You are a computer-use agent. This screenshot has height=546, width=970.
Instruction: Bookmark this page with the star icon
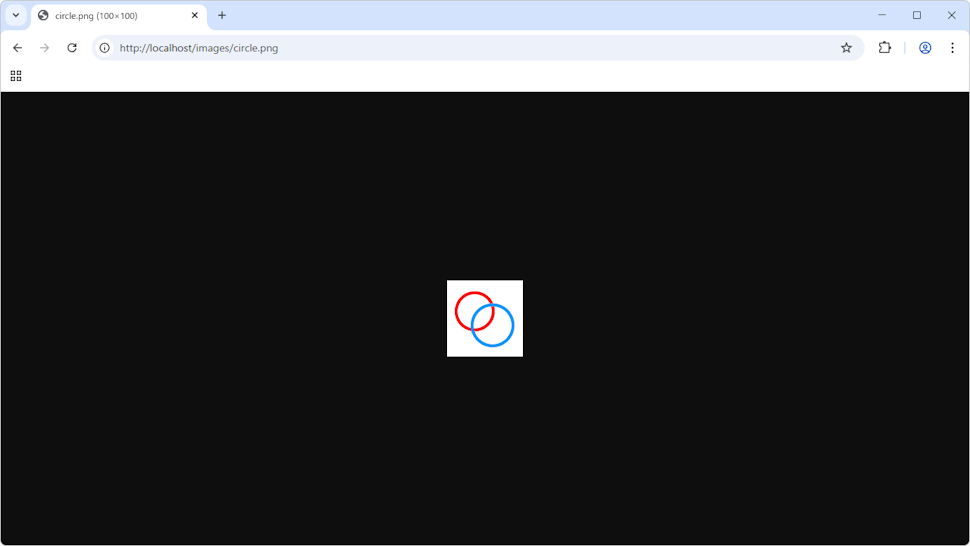click(846, 48)
